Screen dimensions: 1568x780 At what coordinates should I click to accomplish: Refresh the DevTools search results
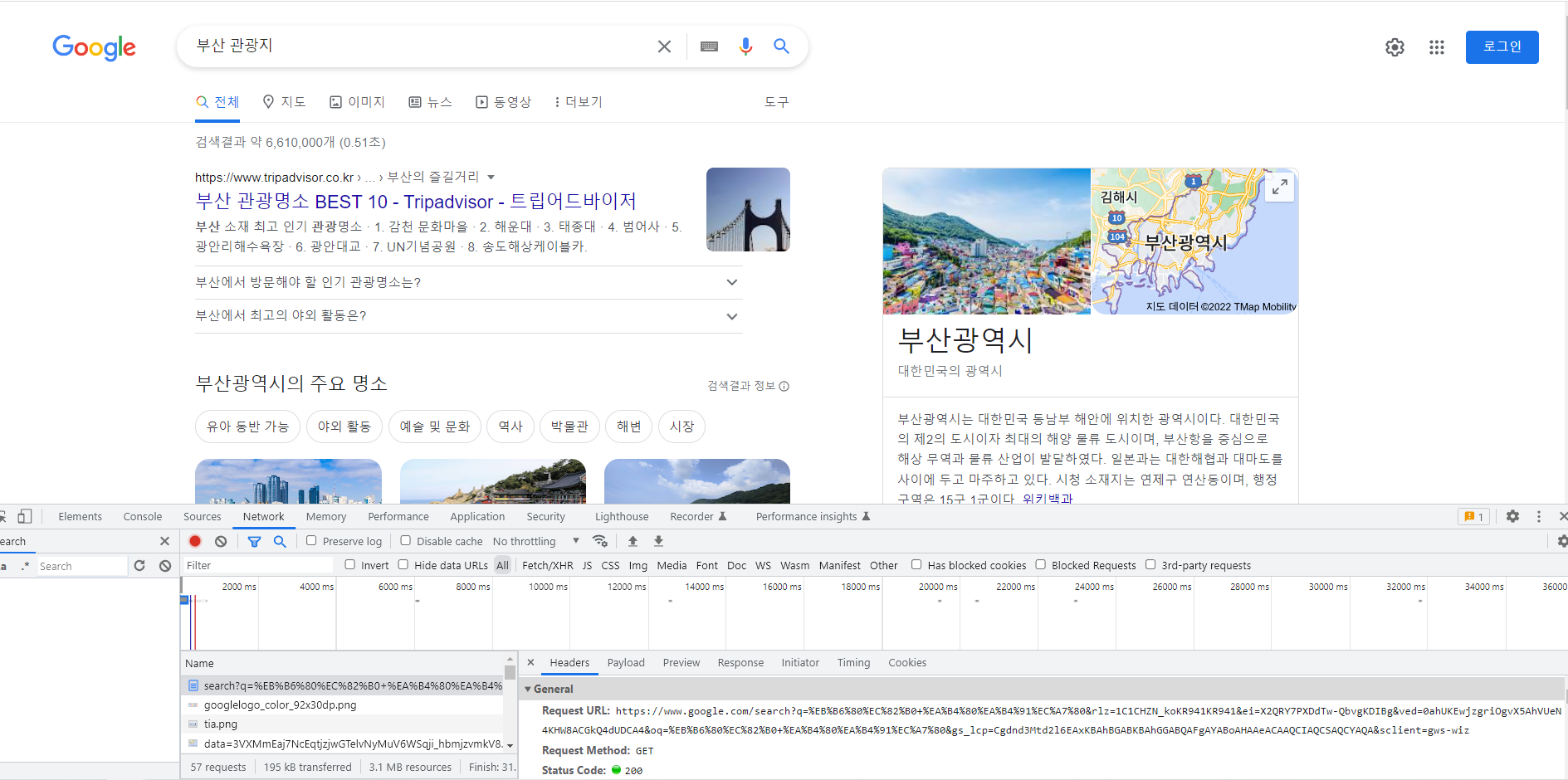click(x=139, y=566)
